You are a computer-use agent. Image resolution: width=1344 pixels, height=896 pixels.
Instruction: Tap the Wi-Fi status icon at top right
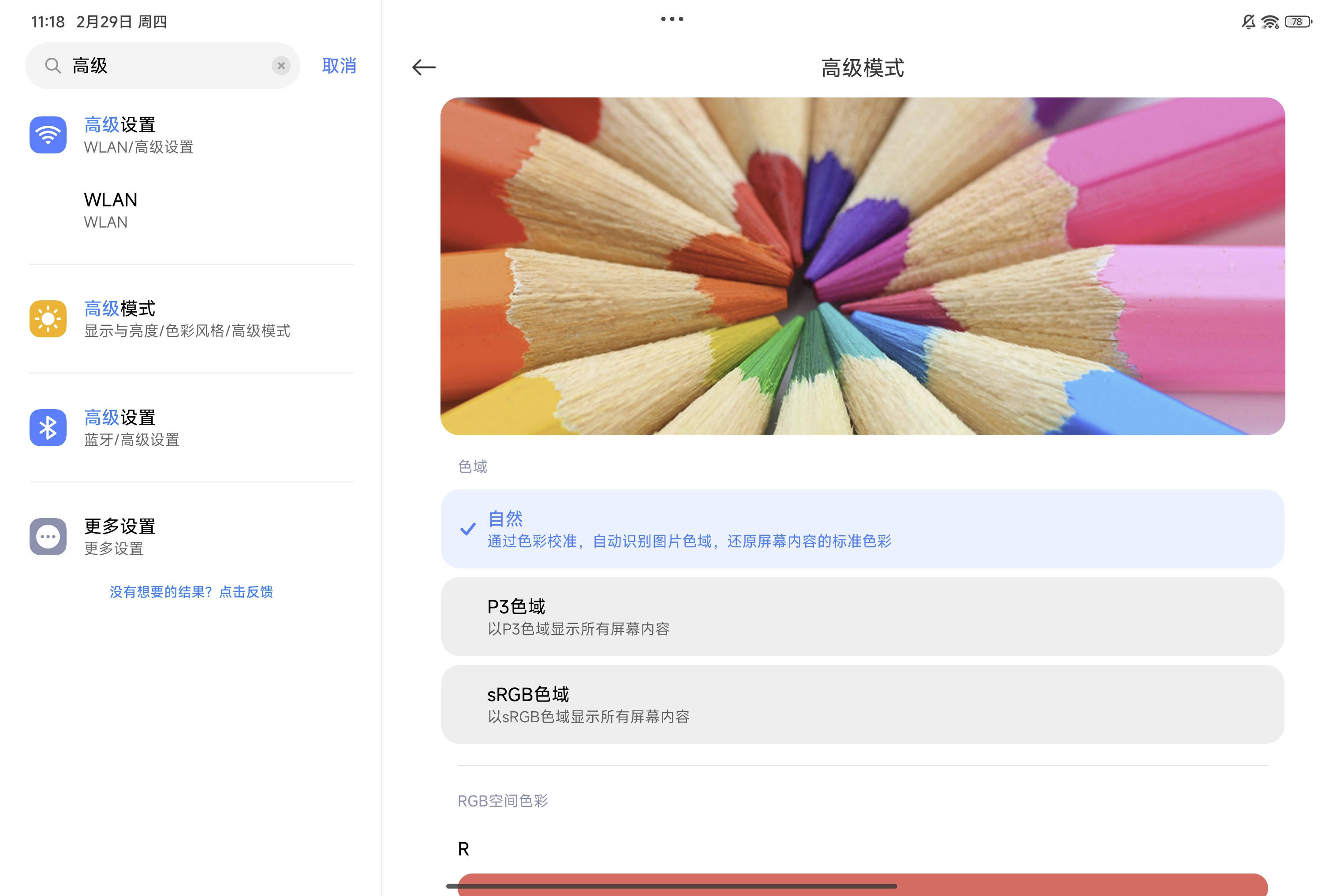pos(1270,22)
